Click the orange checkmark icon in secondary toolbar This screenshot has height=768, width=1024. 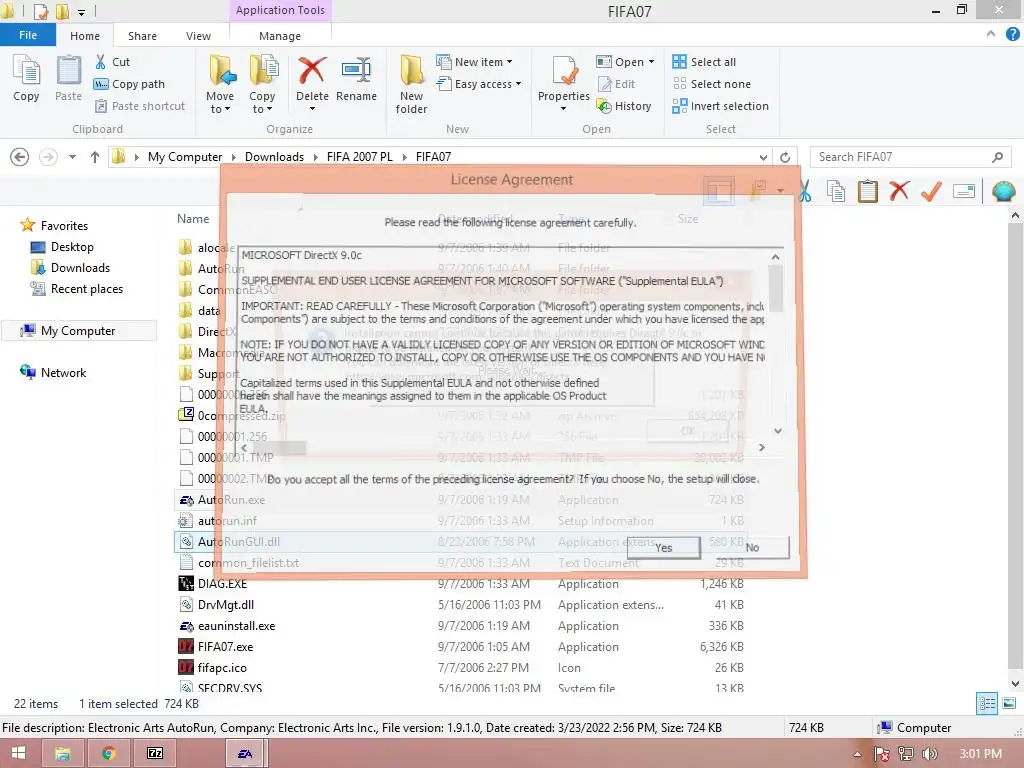[x=931, y=191]
